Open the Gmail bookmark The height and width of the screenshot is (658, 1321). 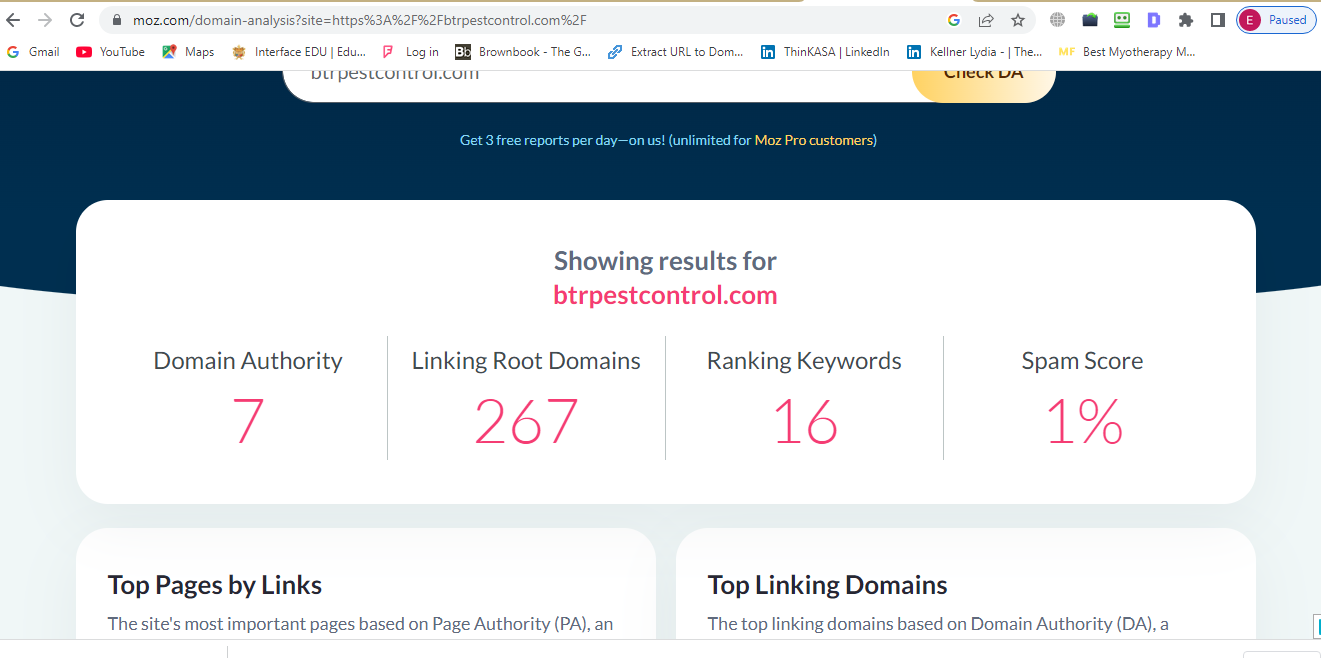[33, 52]
